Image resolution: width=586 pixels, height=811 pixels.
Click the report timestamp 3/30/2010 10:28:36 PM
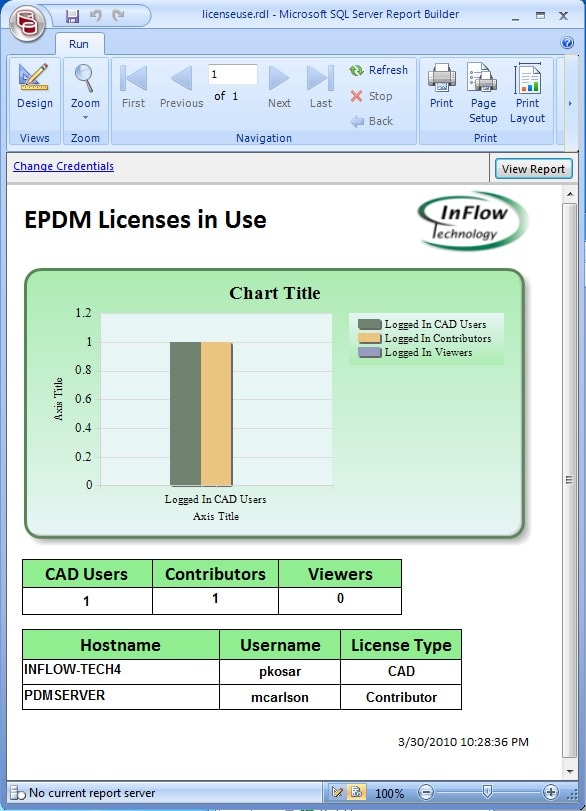[463, 742]
